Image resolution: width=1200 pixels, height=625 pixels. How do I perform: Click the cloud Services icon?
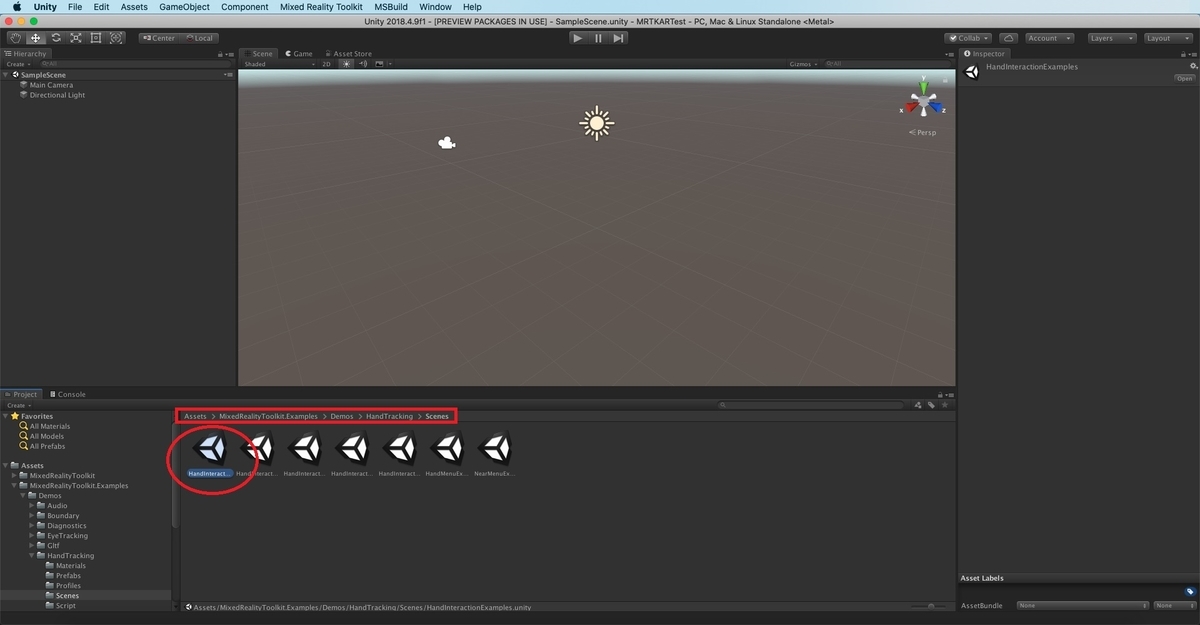click(x=1008, y=38)
